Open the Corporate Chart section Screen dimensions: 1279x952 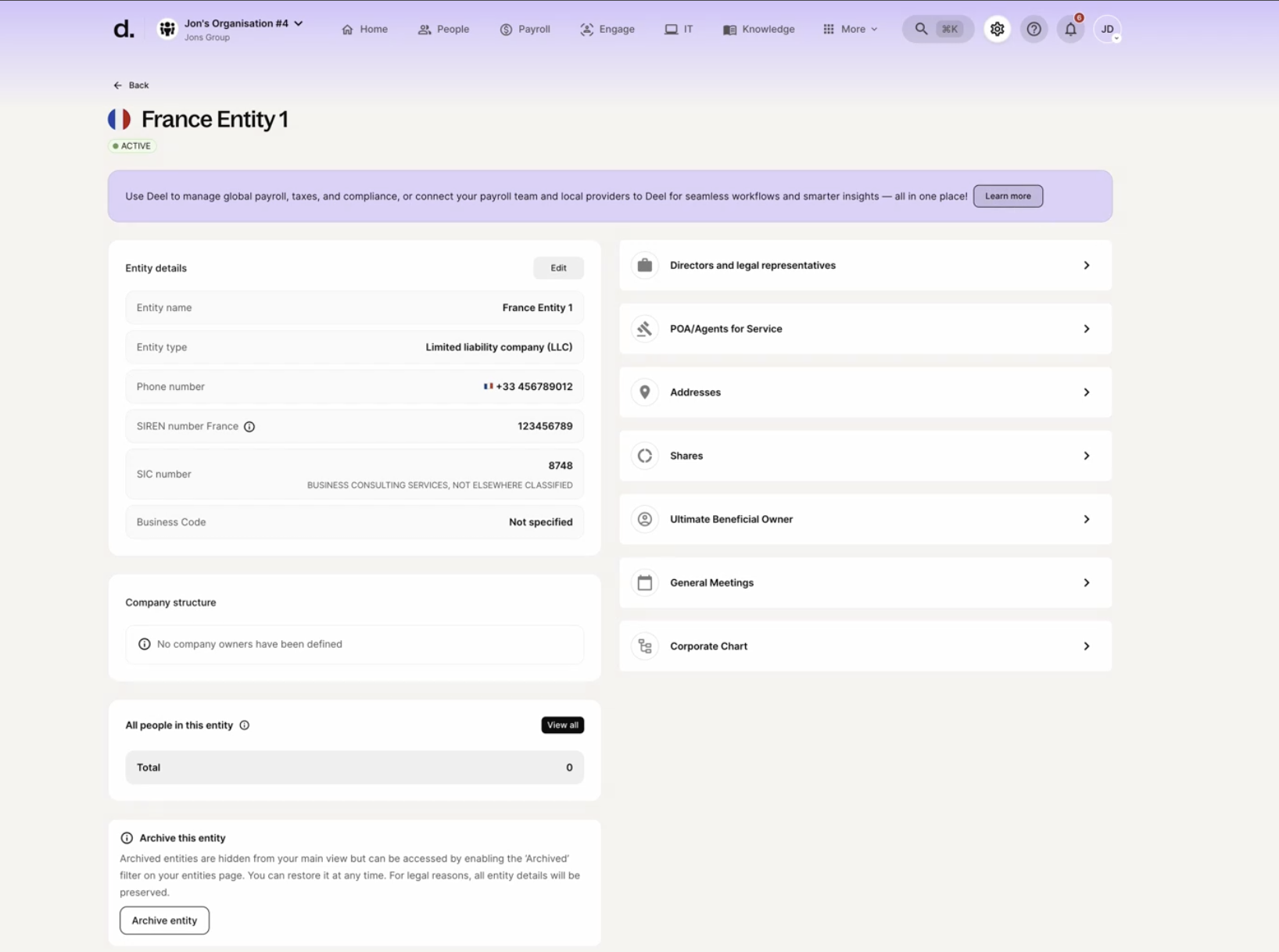pyautogui.click(x=864, y=646)
